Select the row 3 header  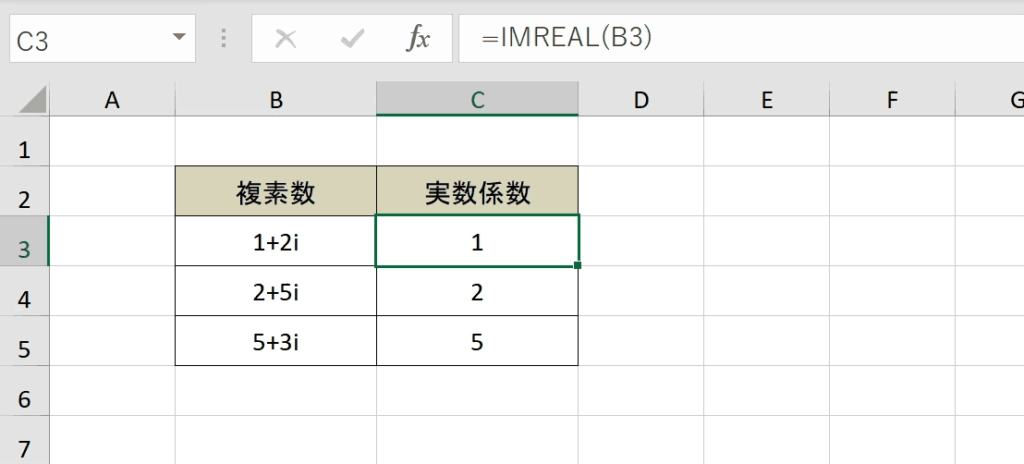[x=24, y=241]
